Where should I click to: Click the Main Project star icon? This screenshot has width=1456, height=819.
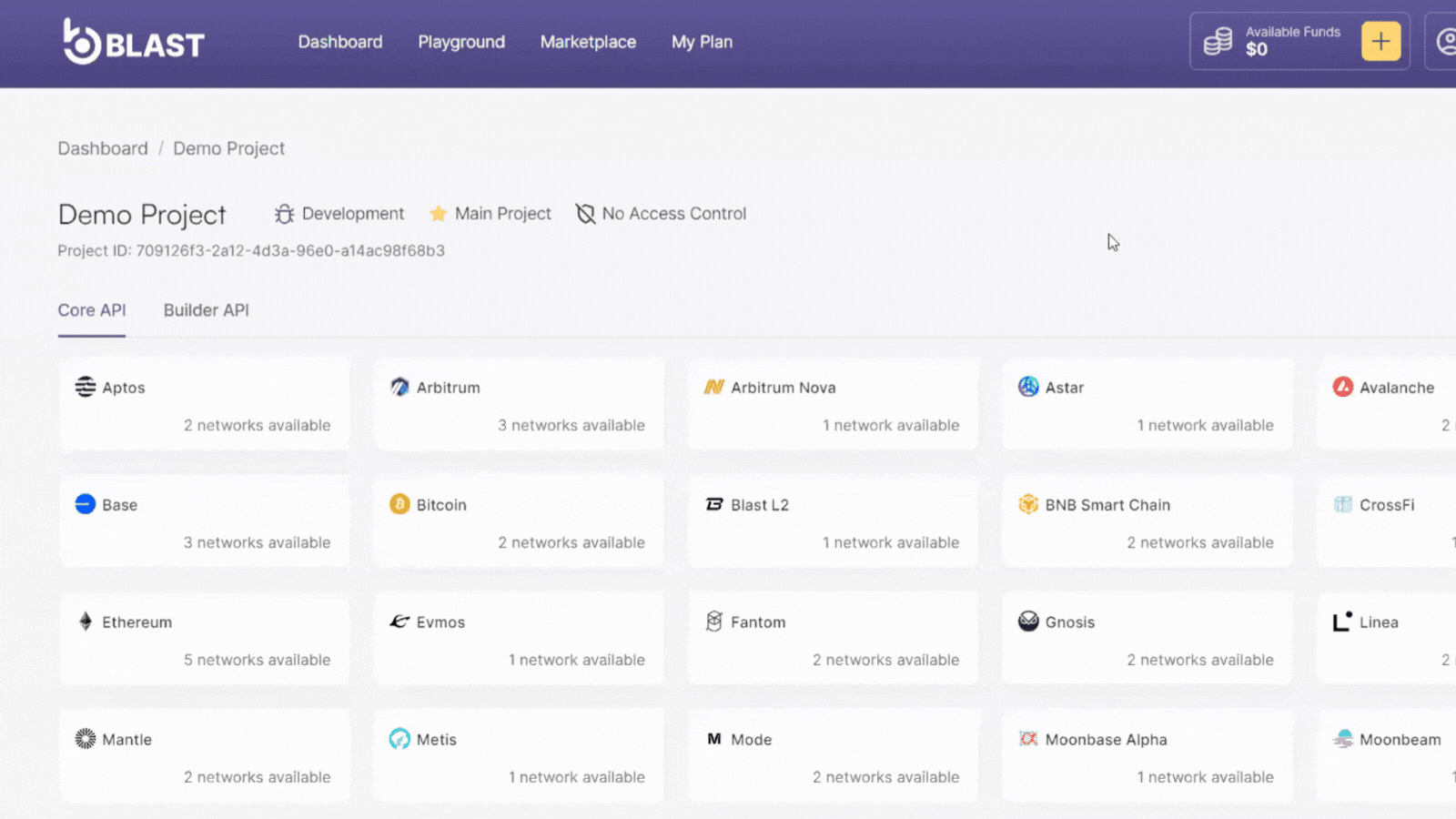coord(438,213)
